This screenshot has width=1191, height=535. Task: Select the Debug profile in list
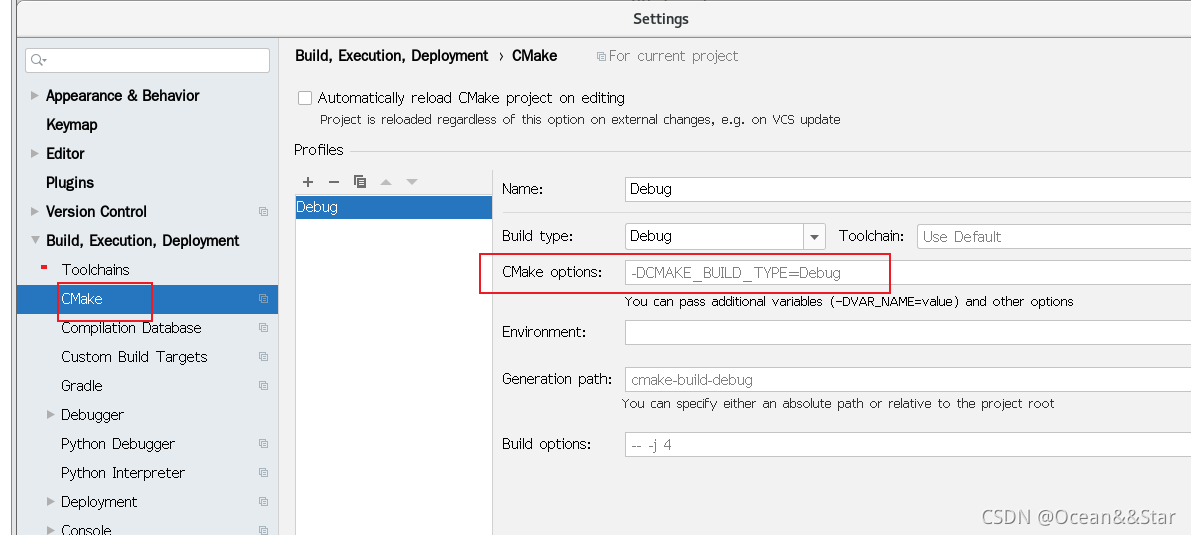pyautogui.click(x=393, y=207)
